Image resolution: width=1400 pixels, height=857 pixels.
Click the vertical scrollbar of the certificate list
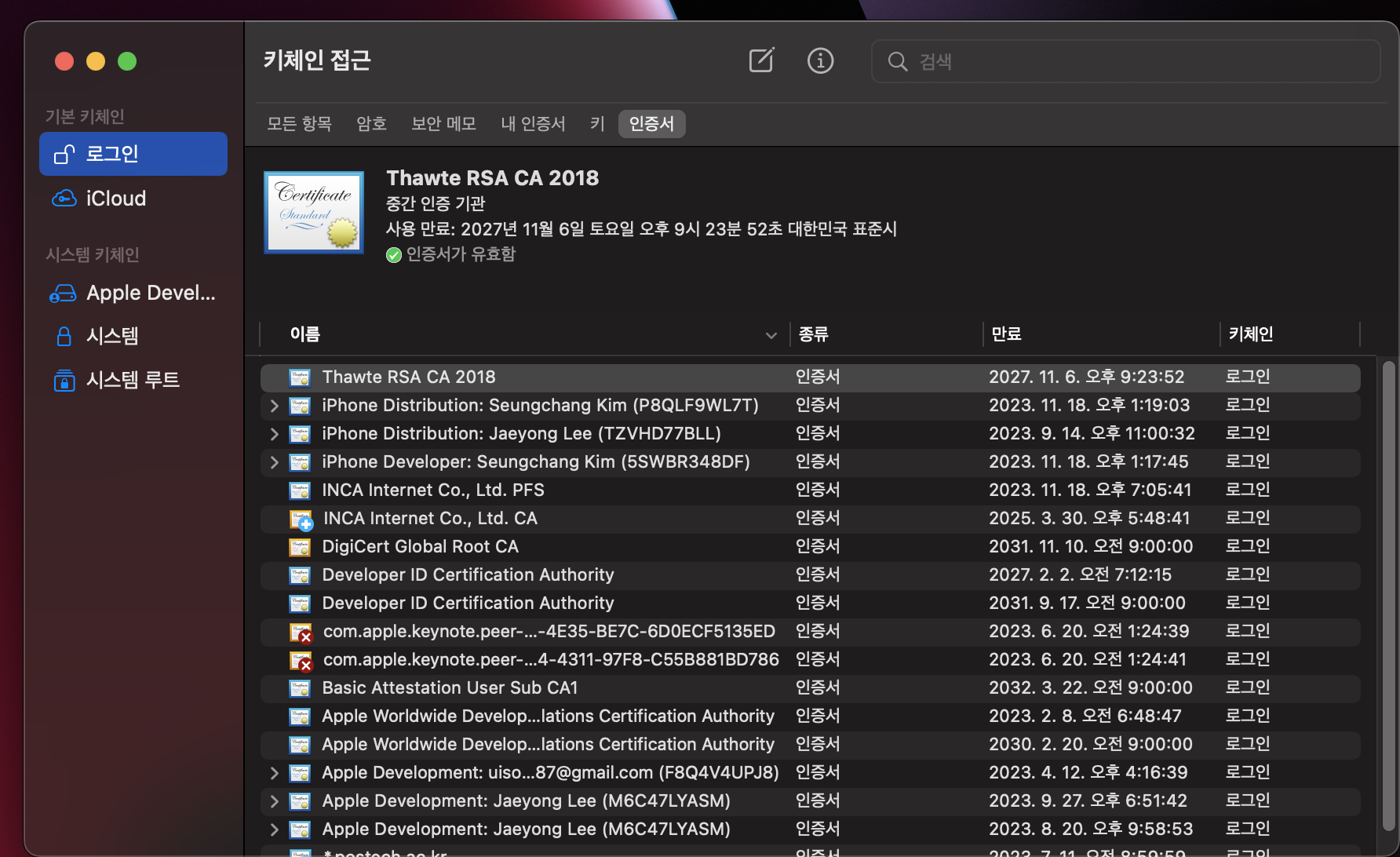tap(1388, 596)
